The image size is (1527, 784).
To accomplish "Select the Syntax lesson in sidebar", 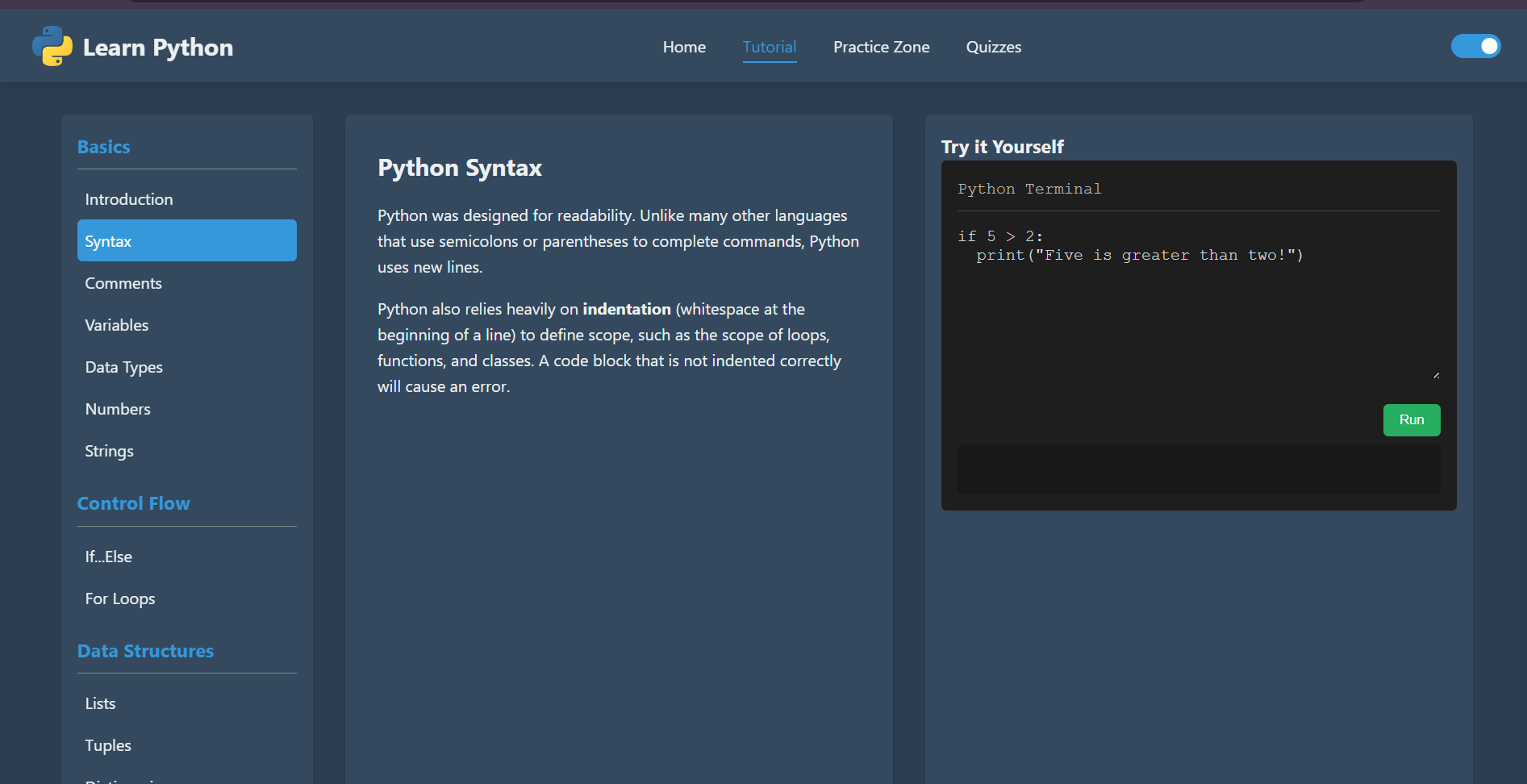I will coord(187,240).
